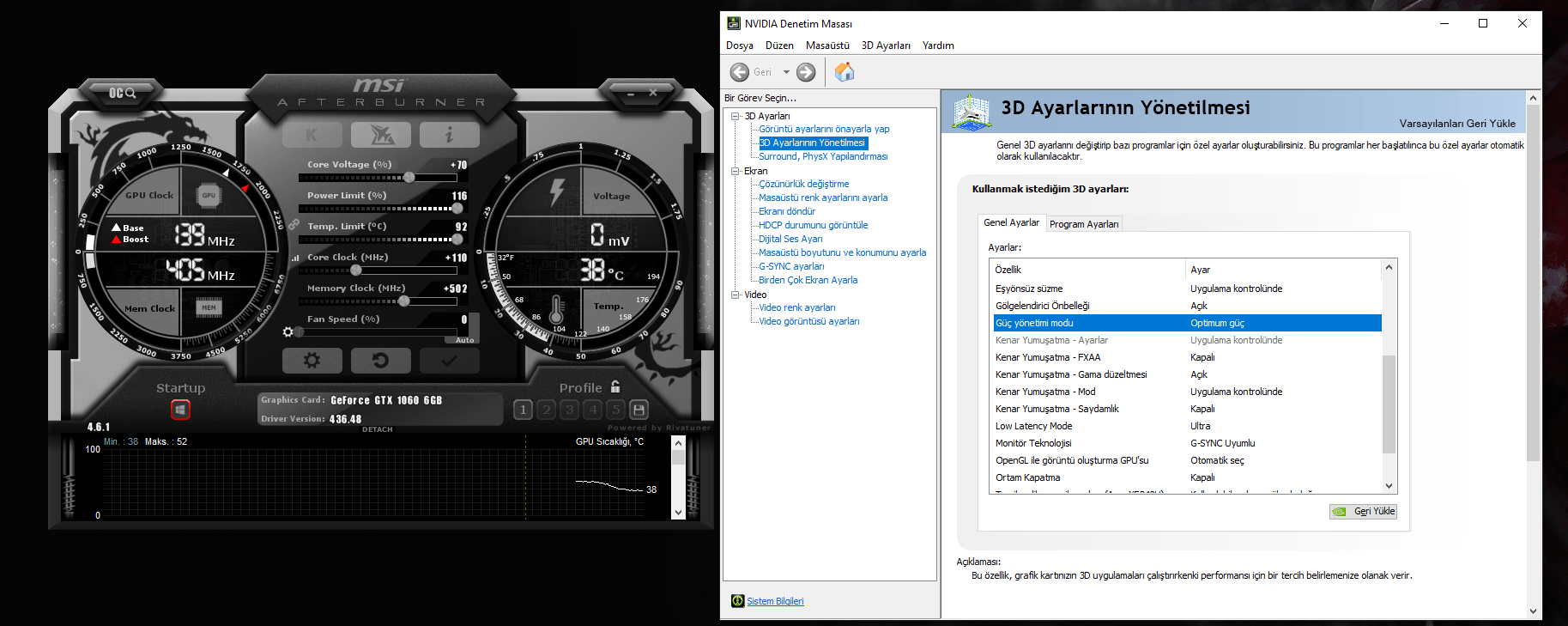
Task: Select Afterburner profile slot 2
Action: (547, 410)
